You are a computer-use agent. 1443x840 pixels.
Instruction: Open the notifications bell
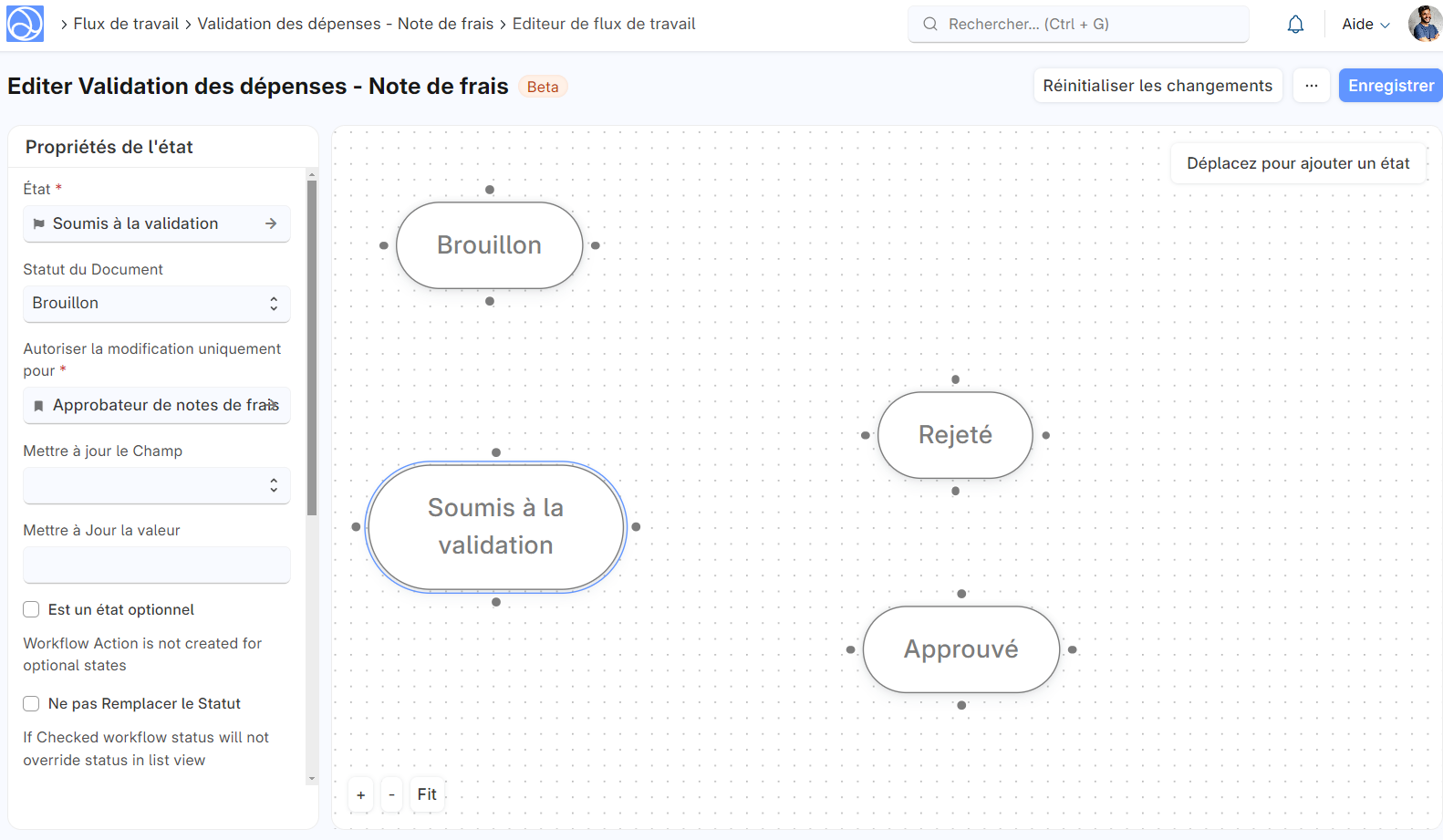(1295, 25)
